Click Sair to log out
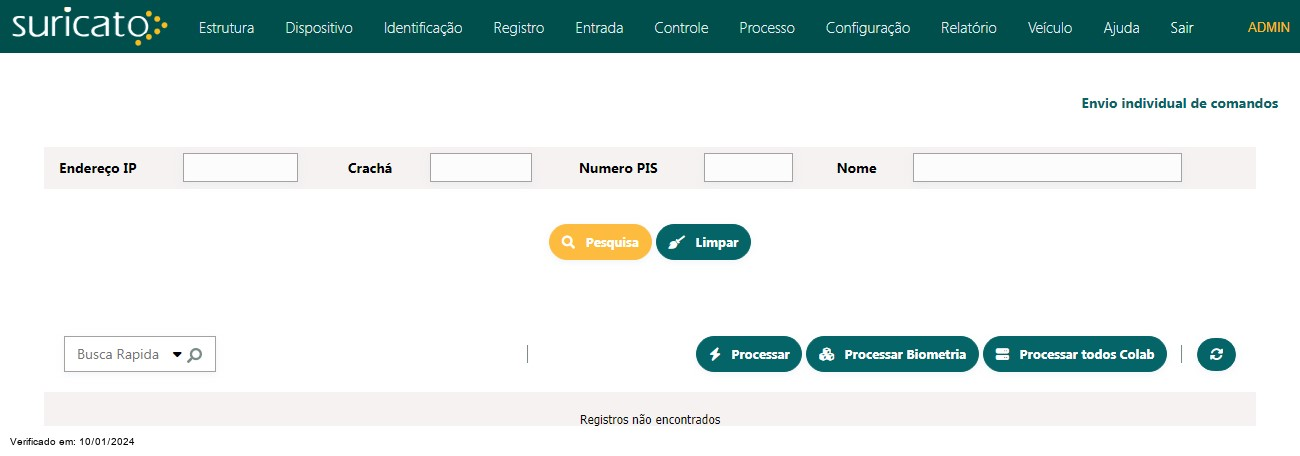 [1182, 28]
